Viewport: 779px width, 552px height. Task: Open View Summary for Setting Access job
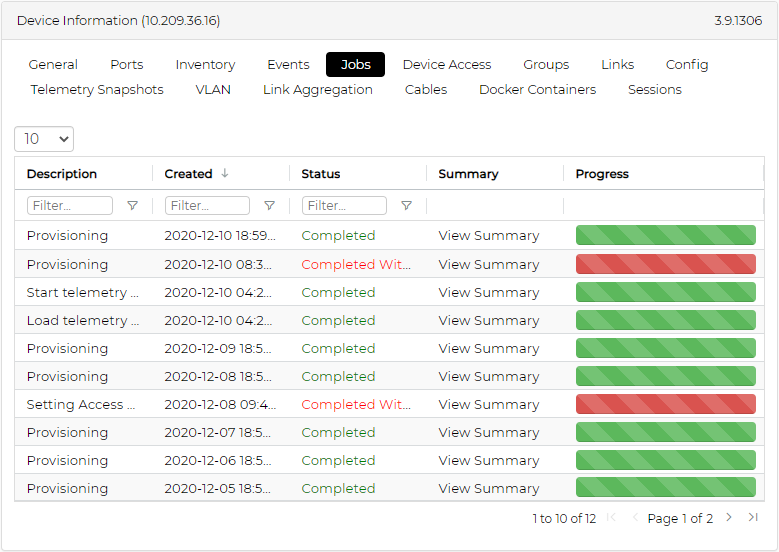pos(488,405)
